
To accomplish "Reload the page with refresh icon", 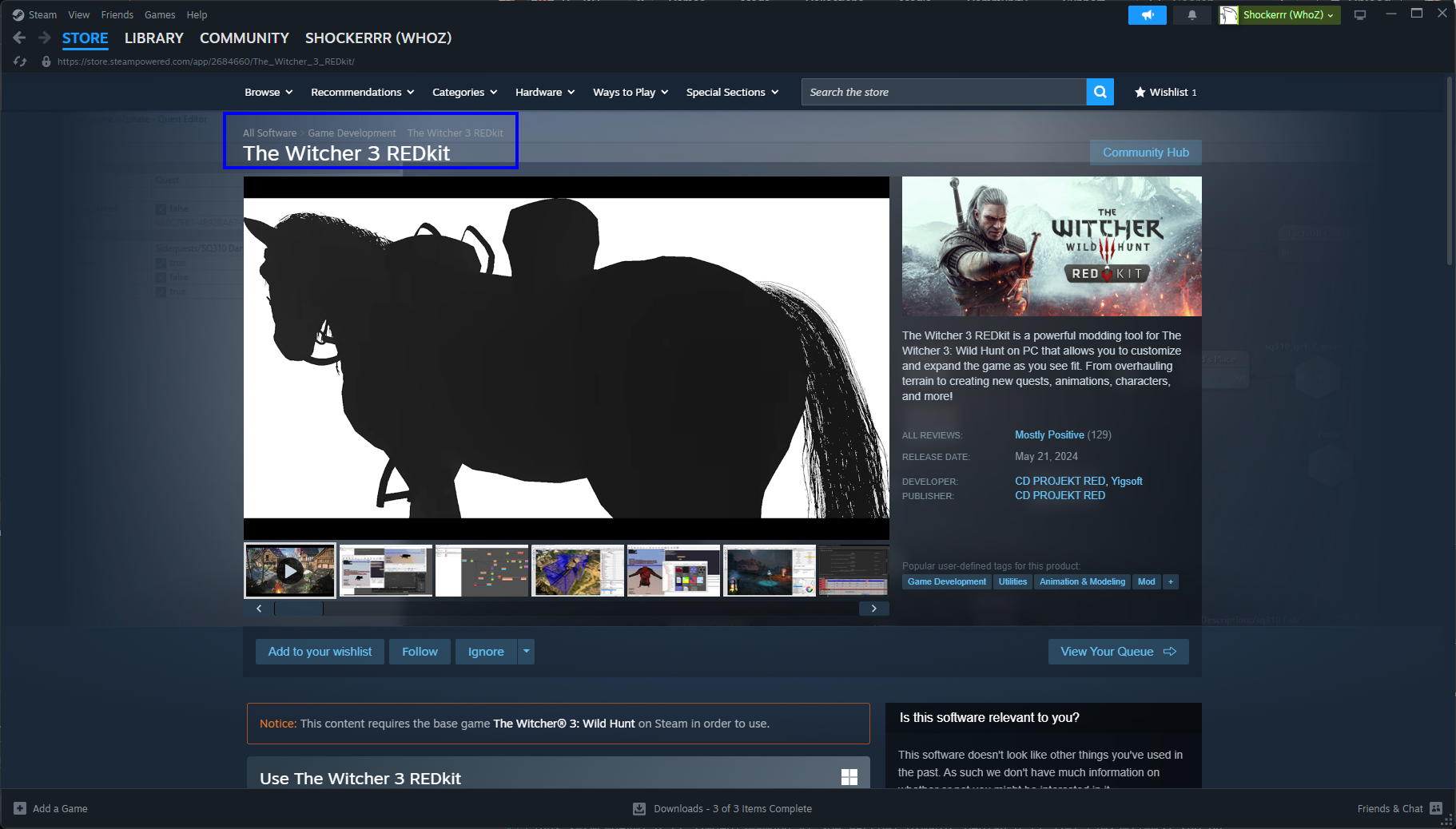I will (x=20, y=61).
